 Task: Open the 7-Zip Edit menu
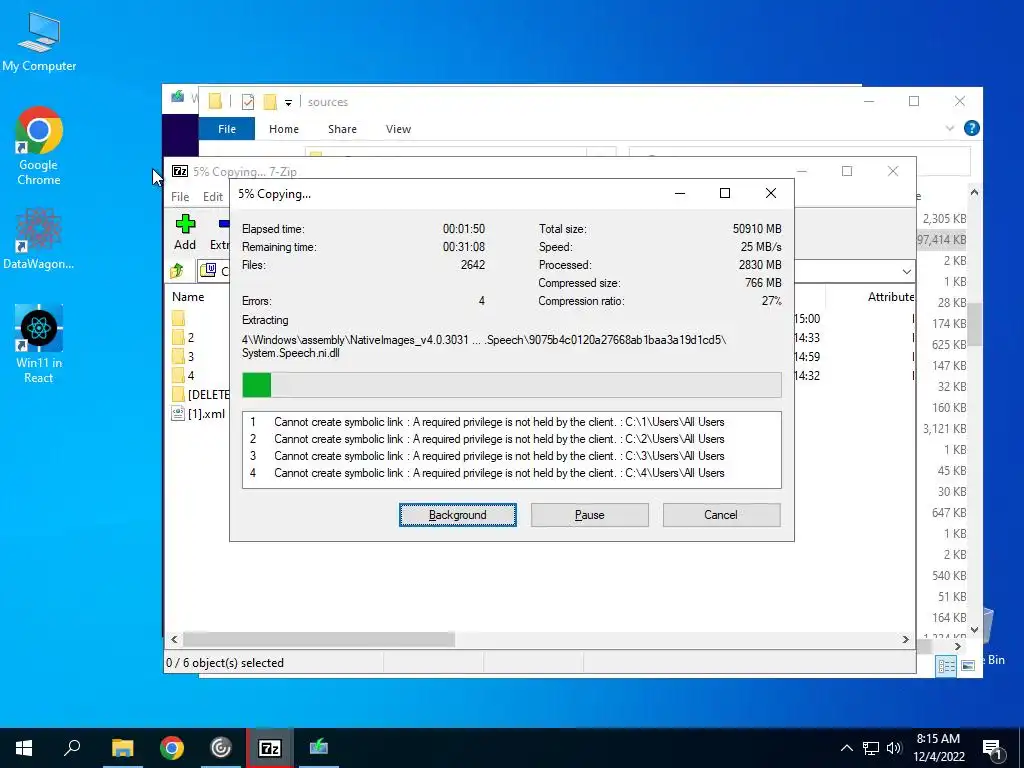pos(213,197)
